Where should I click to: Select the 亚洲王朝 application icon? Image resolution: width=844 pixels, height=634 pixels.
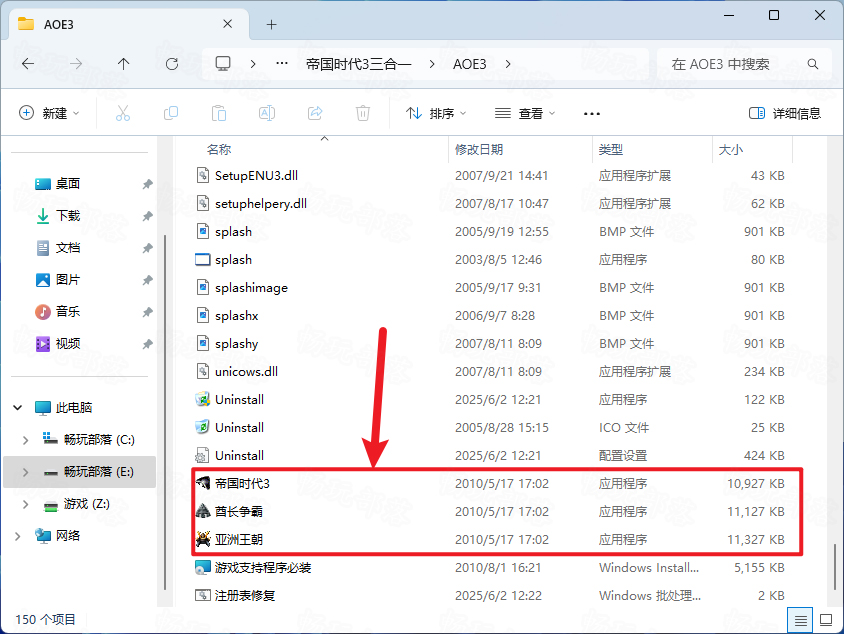click(x=202, y=539)
